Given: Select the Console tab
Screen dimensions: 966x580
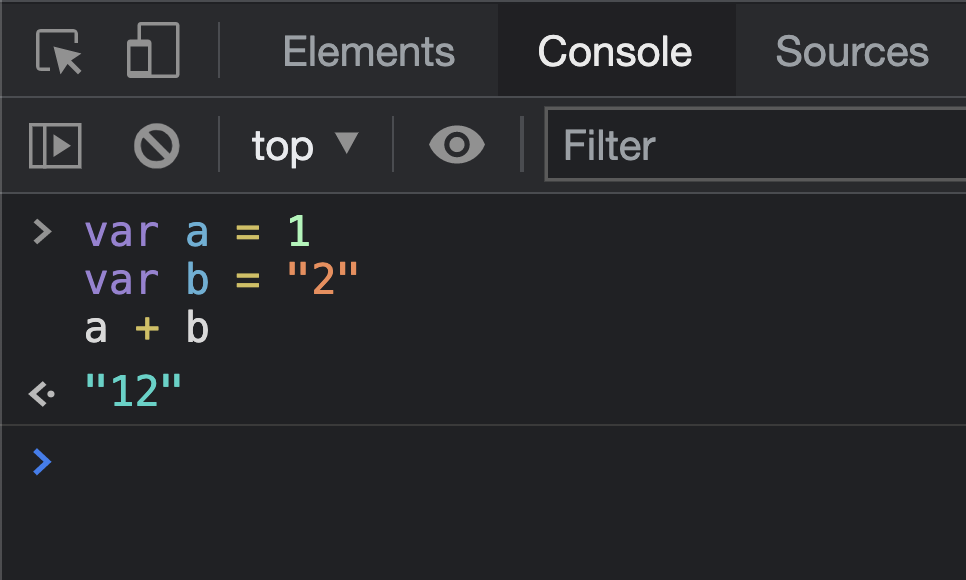Looking at the screenshot, I should pos(615,50).
